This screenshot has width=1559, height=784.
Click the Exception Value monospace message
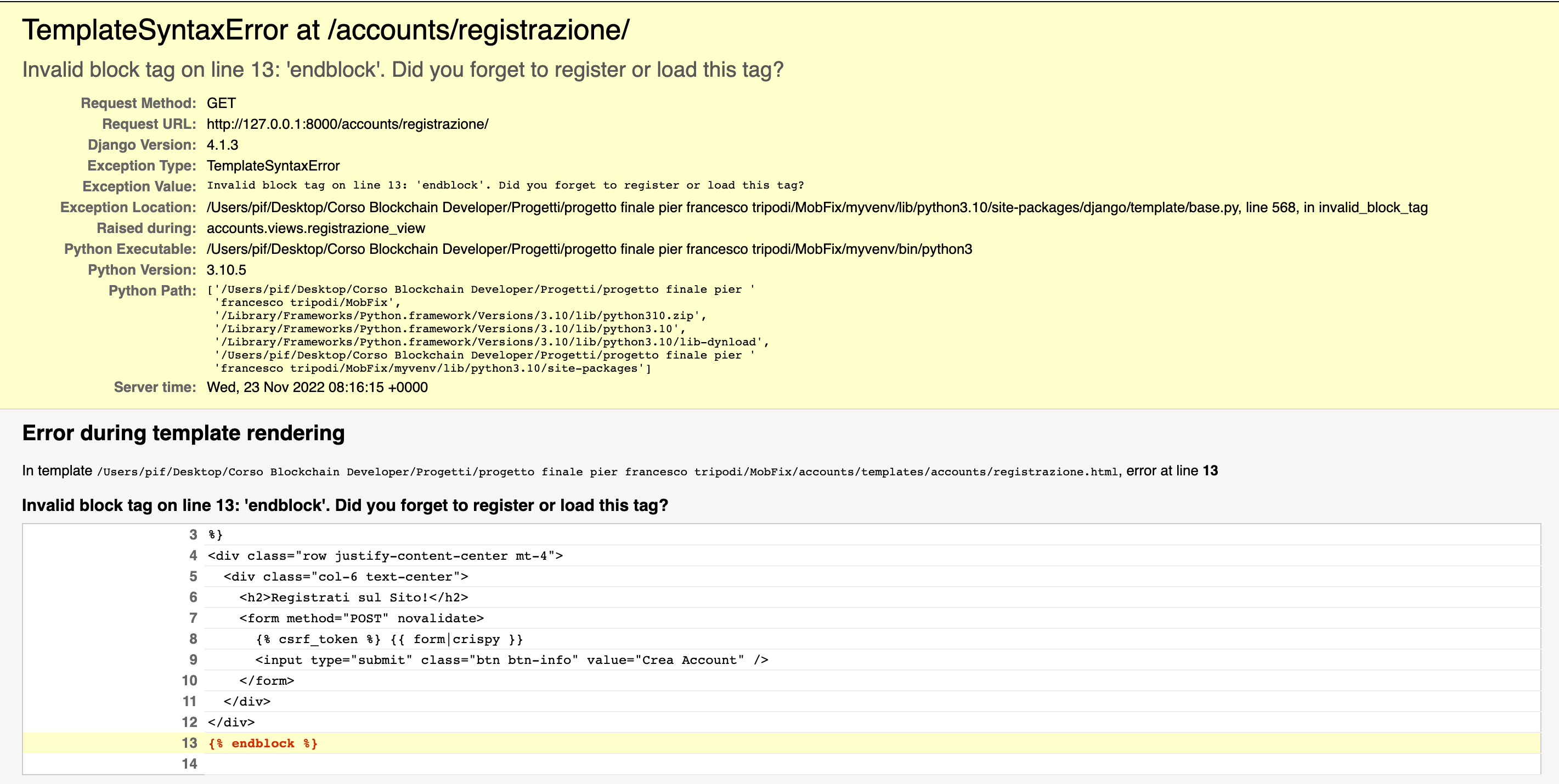[505, 186]
